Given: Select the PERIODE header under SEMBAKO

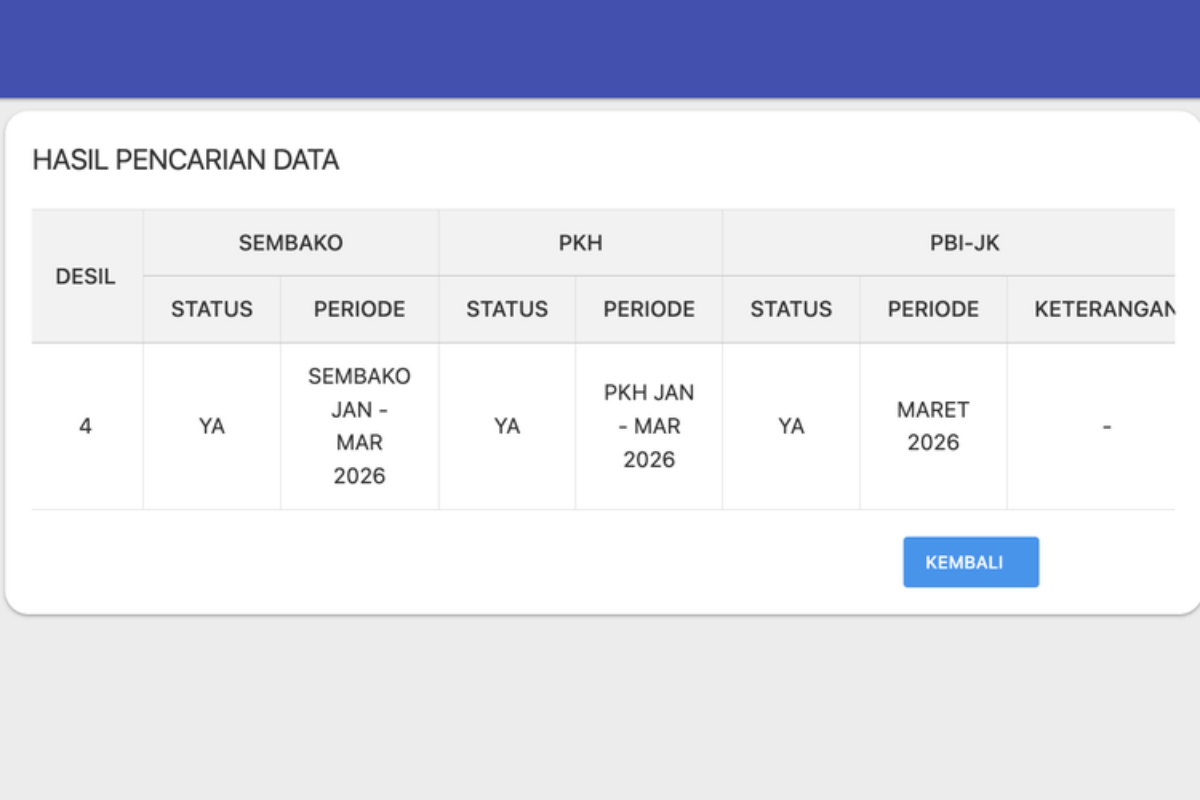Looking at the screenshot, I should [358, 309].
